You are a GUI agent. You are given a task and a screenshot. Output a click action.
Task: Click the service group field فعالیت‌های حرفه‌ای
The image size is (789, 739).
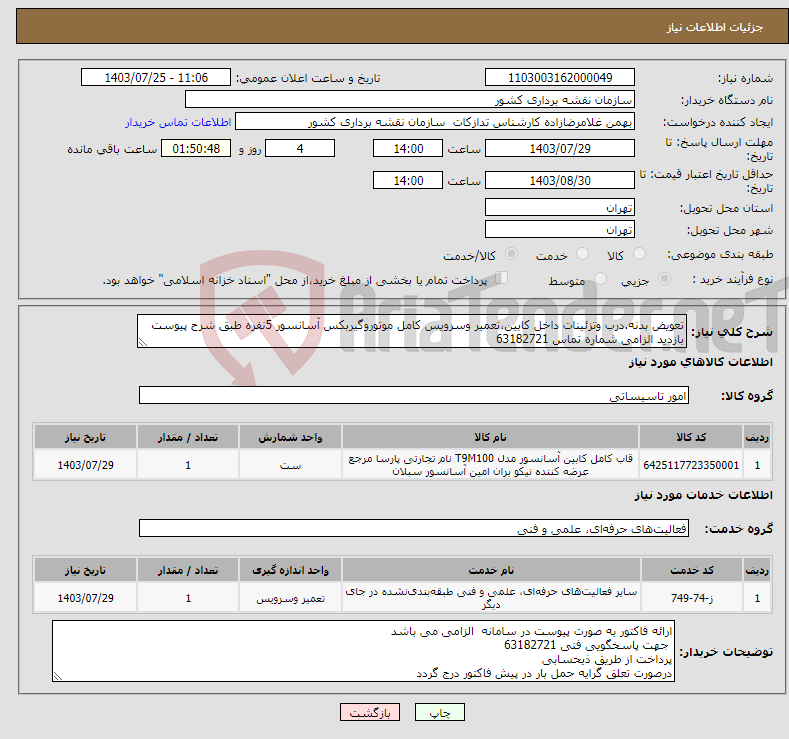(414, 528)
